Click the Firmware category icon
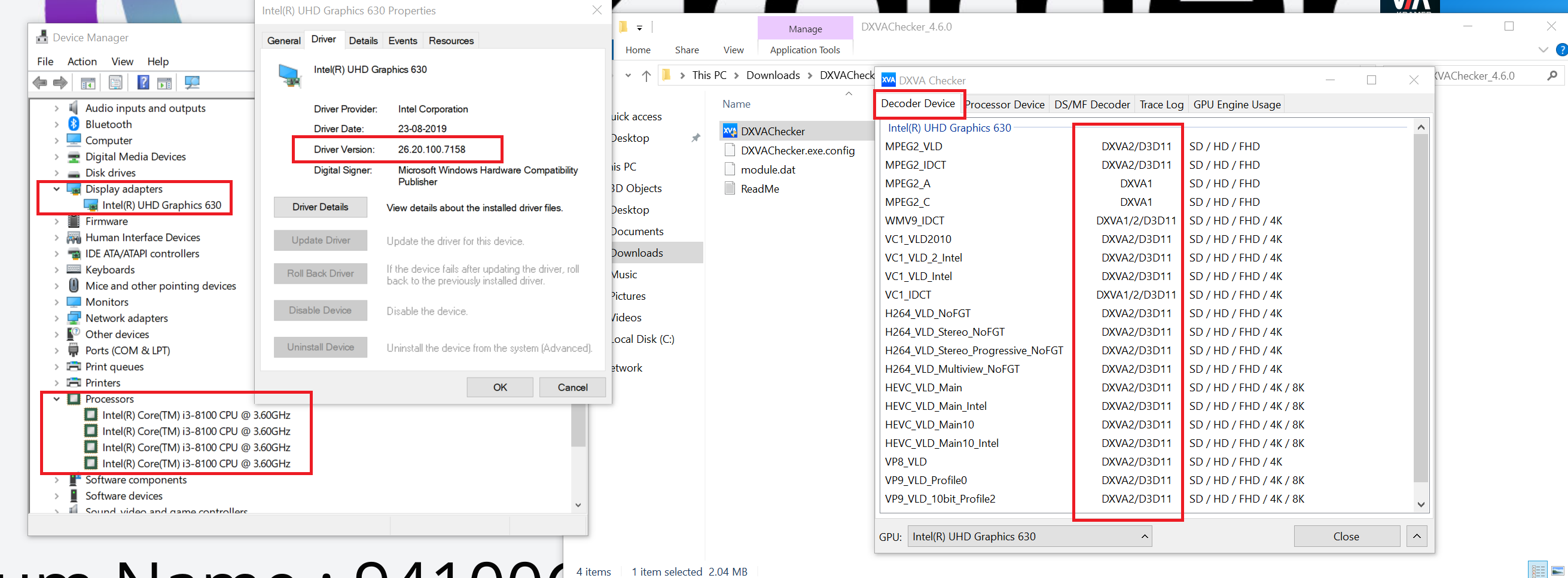Image resolution: width=1568 pixels, height=578 pixels. [74, 221]
